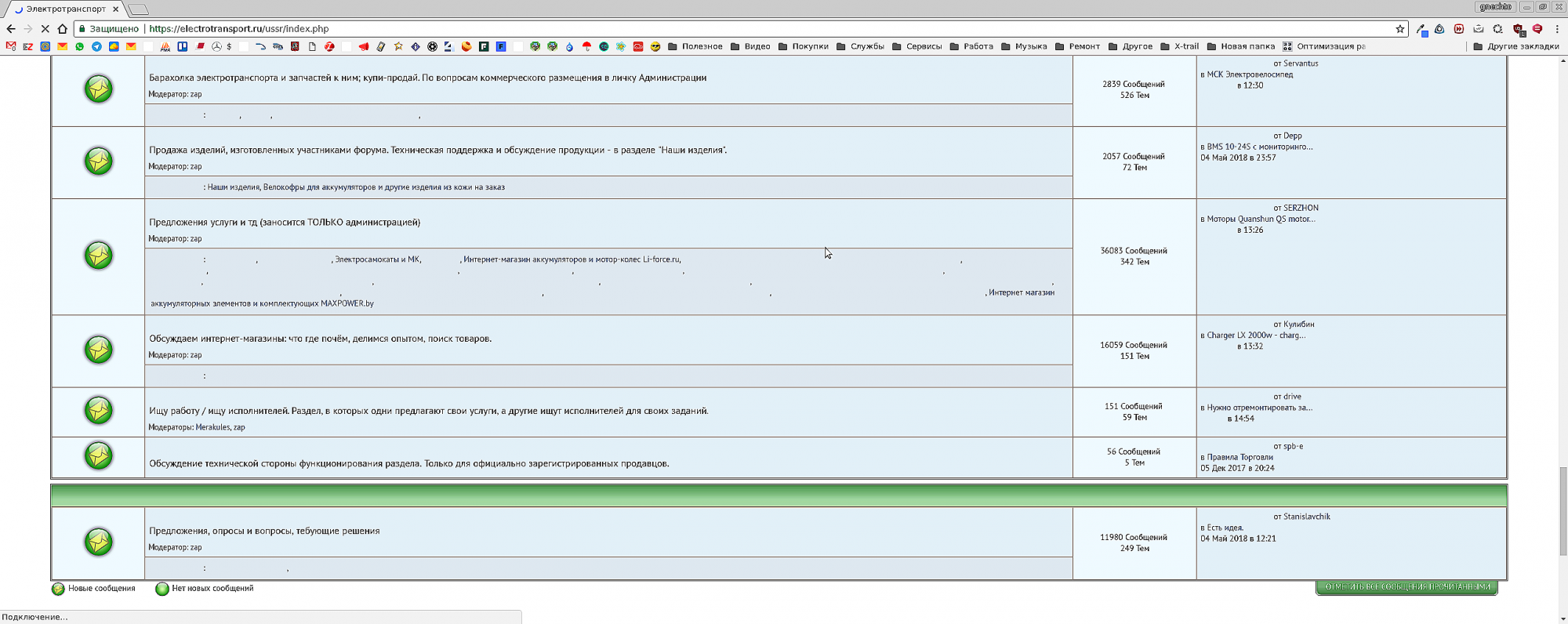1568x624 pixels.
Task: Open the WhatsApp bookmark icon
Action: pos(79,47)
